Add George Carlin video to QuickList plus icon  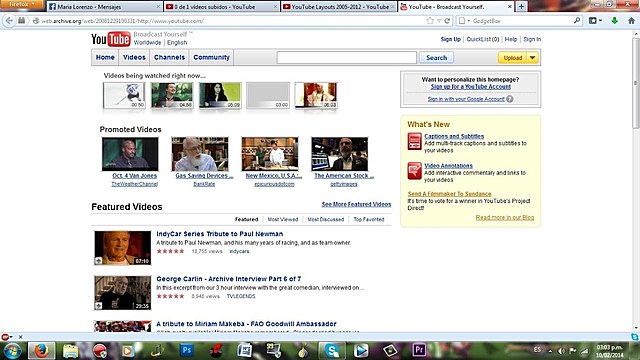pos(98,305)
